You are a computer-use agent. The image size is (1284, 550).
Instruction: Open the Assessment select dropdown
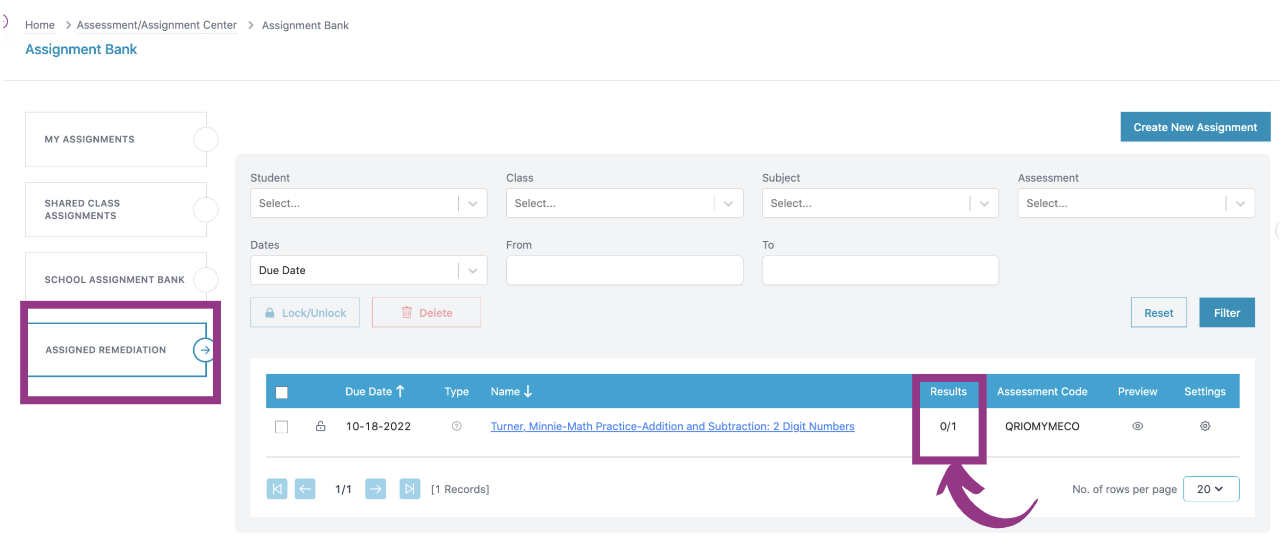(1136, 203)
